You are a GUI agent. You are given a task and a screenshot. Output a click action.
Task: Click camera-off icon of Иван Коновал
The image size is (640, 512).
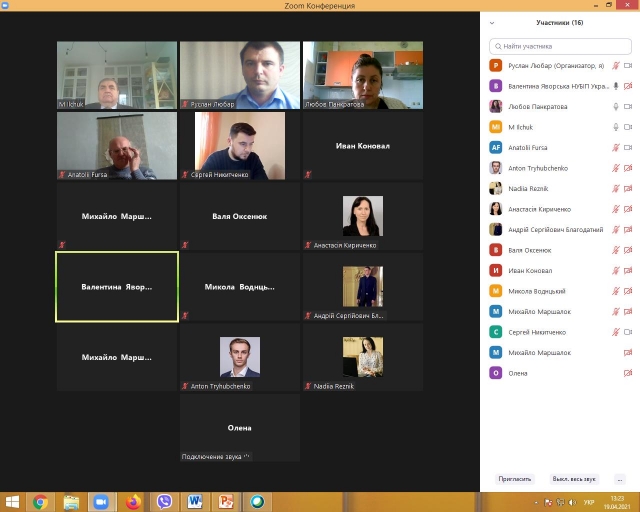(x=628, y=270)
